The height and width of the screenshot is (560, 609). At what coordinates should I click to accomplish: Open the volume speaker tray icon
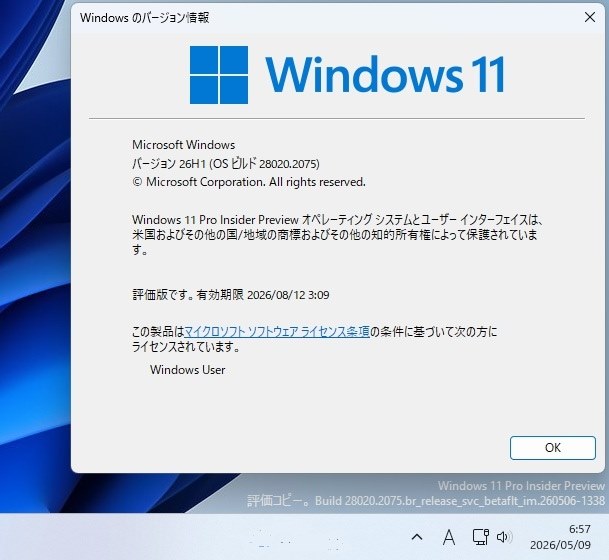coord(504,537)
